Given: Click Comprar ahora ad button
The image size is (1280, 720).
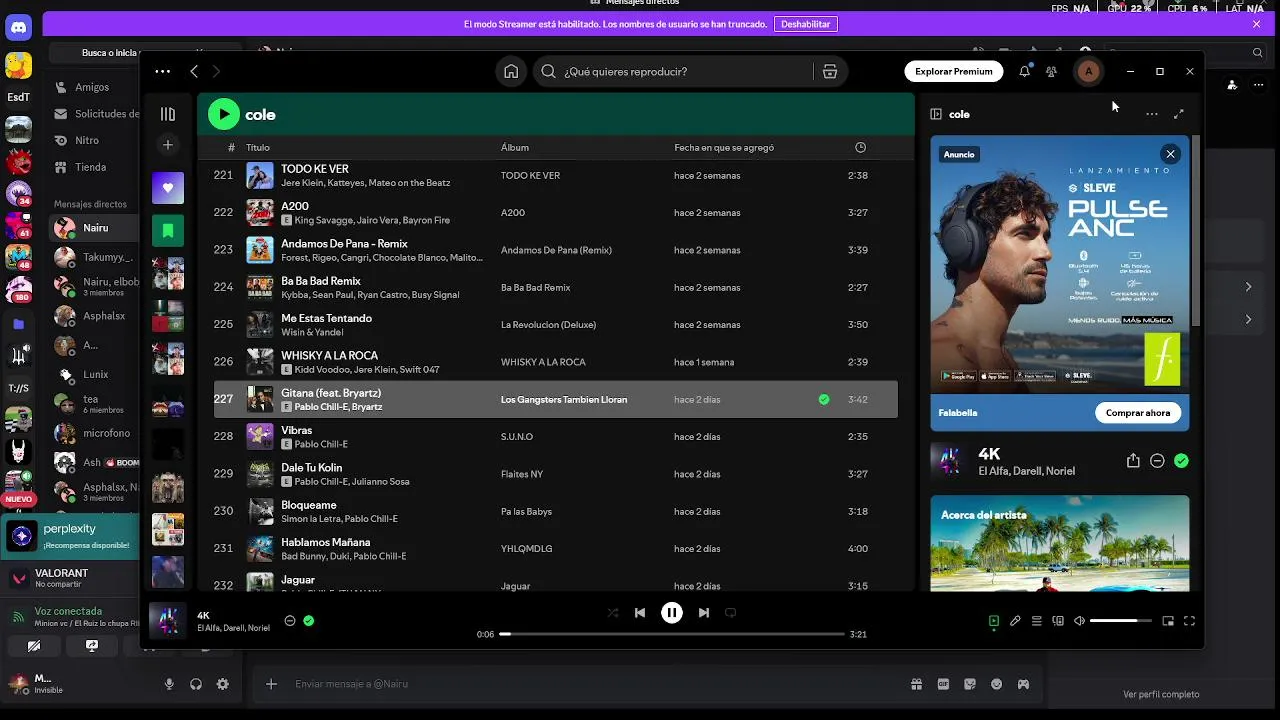Looking at the screenshot, I should (1138, 412).
